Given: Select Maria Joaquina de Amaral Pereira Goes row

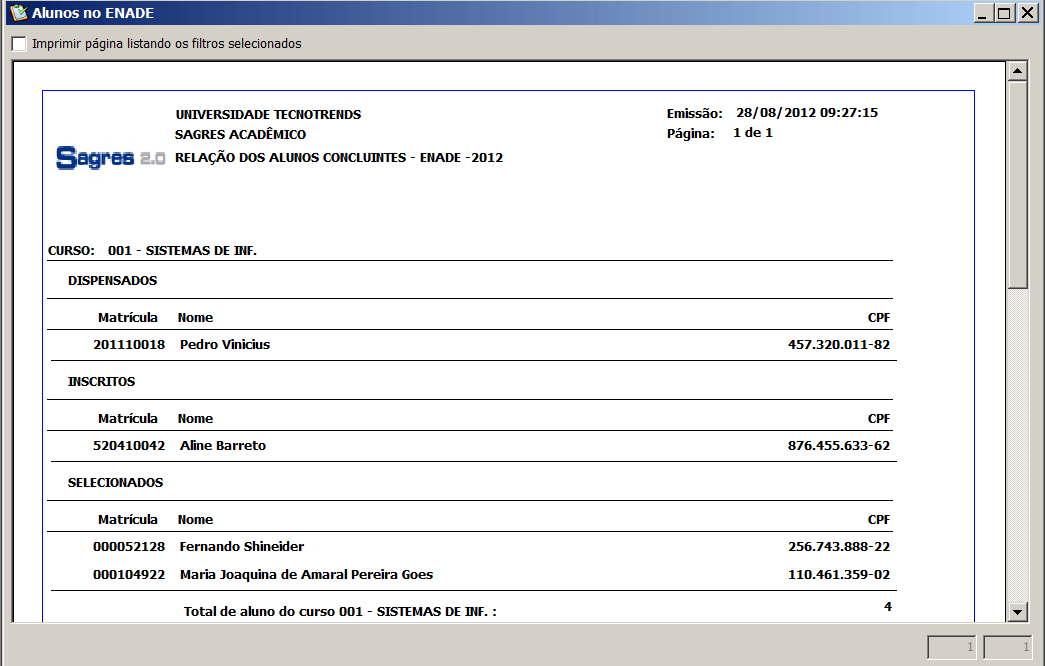Looking at the screenshot, I should point(306,575).
